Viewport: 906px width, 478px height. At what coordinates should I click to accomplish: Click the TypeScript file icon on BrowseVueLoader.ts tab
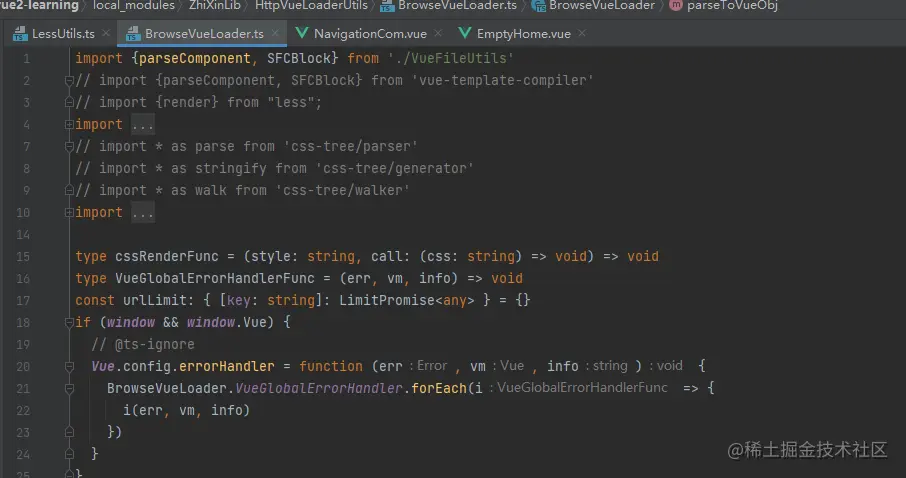pos(133,34)
